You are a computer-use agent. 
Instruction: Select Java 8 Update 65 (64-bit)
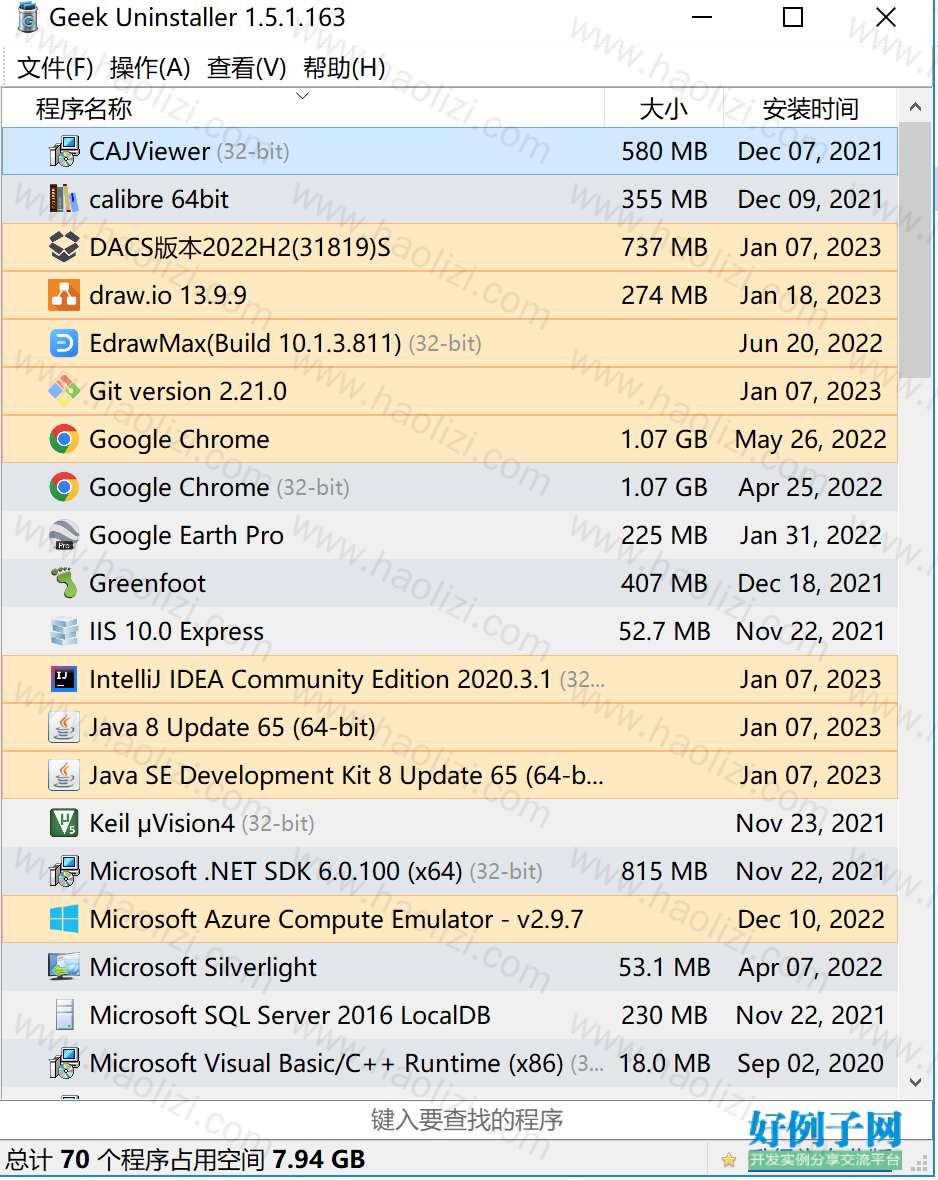tap(233, 727)
